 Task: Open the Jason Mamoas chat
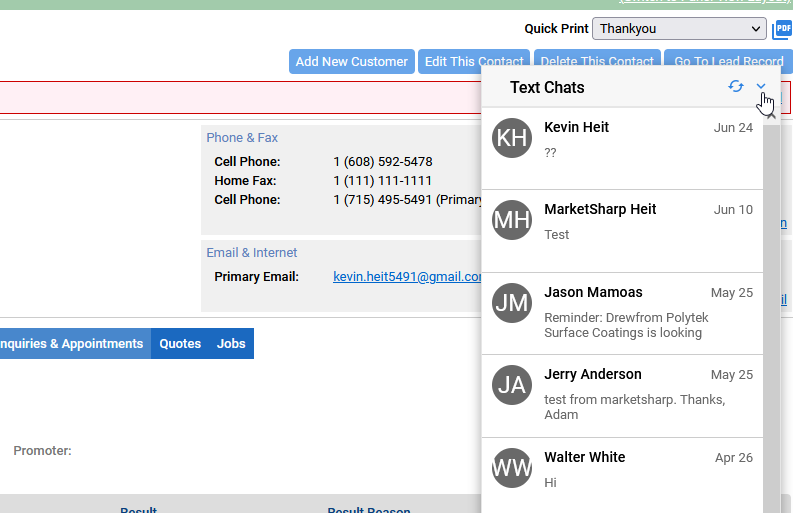(623, 314)
